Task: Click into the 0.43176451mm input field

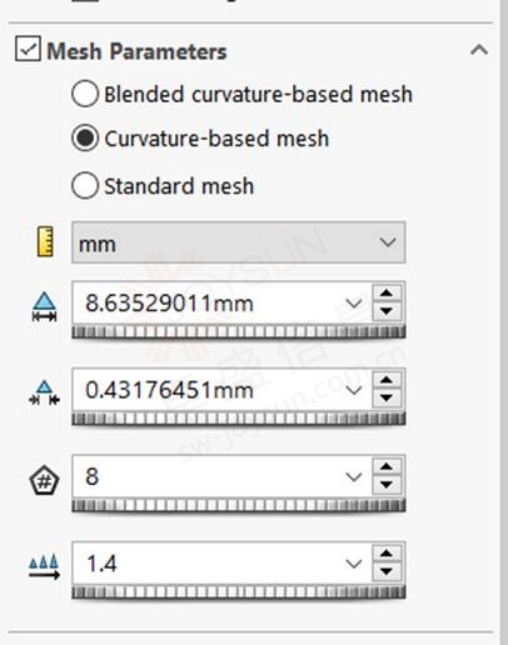Action: coord(208,390)
